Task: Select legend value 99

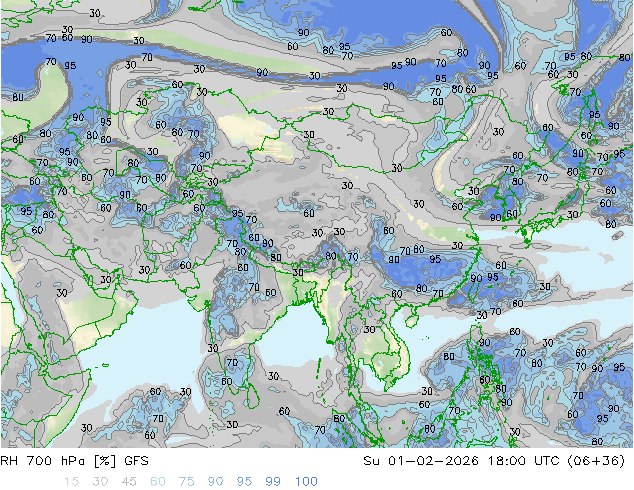Action: 273,482
